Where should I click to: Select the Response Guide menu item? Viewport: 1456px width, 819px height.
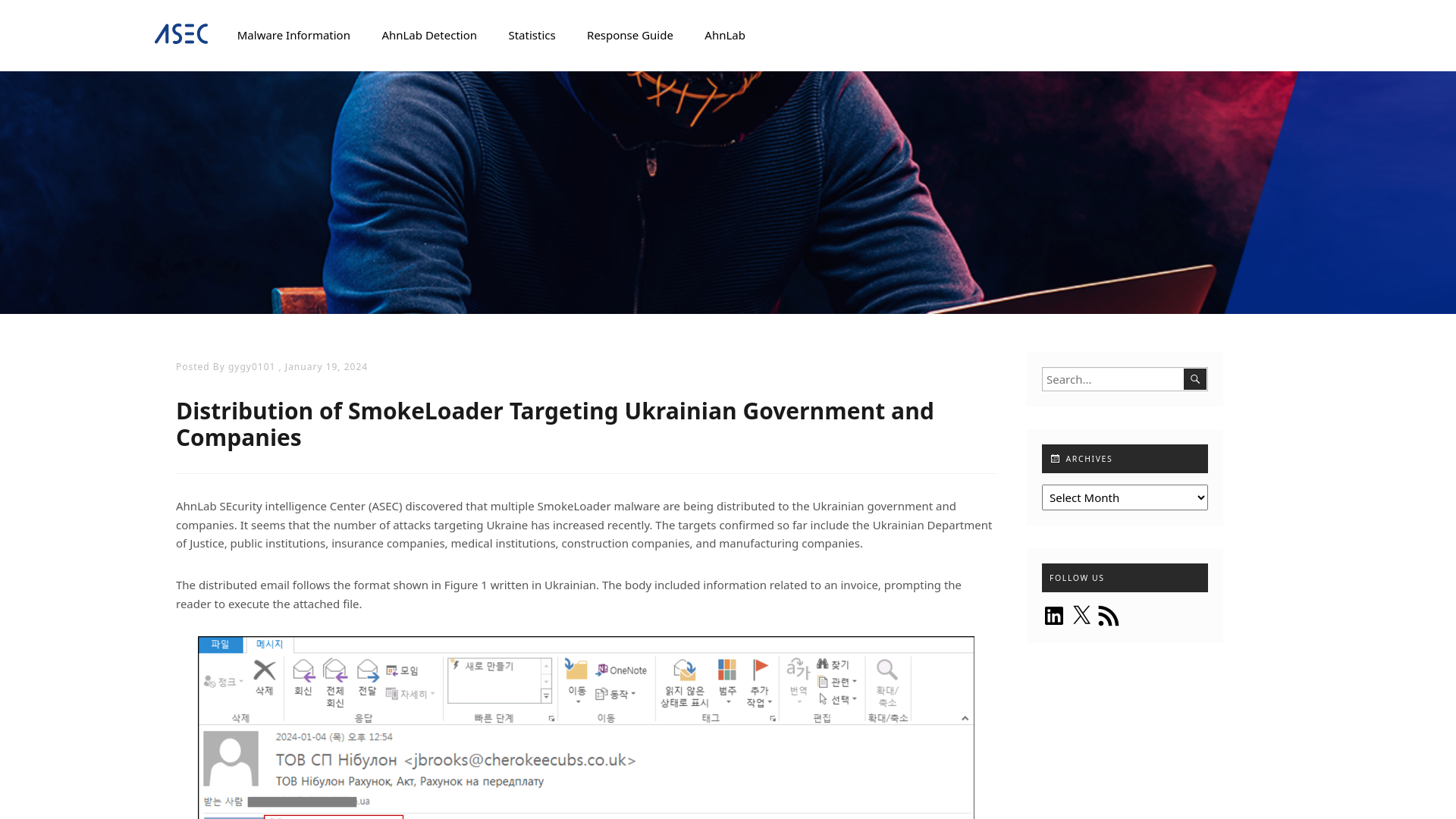[x=629, y=35]
